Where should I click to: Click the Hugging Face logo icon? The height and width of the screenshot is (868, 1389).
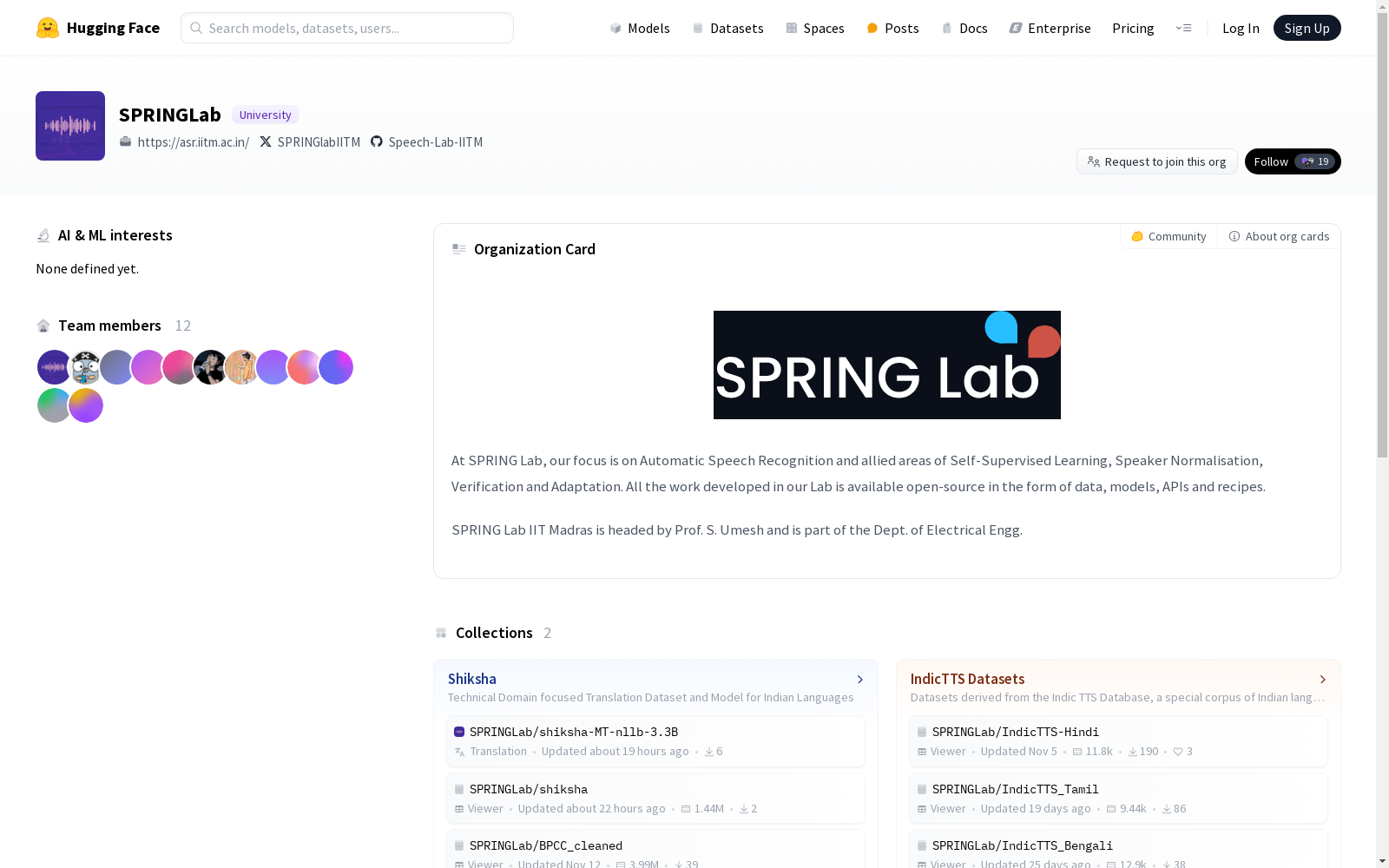48,28
